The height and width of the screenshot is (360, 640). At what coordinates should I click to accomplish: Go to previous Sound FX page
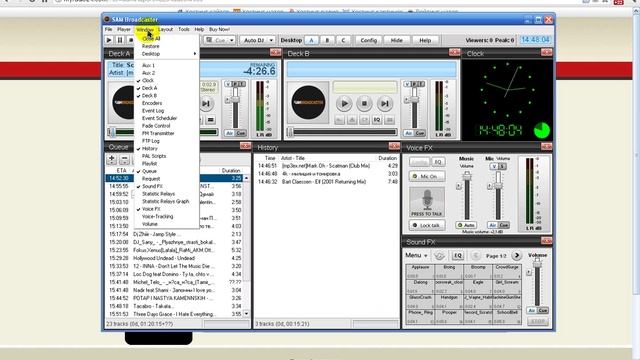pyautogui.click(x=475, y=256)
